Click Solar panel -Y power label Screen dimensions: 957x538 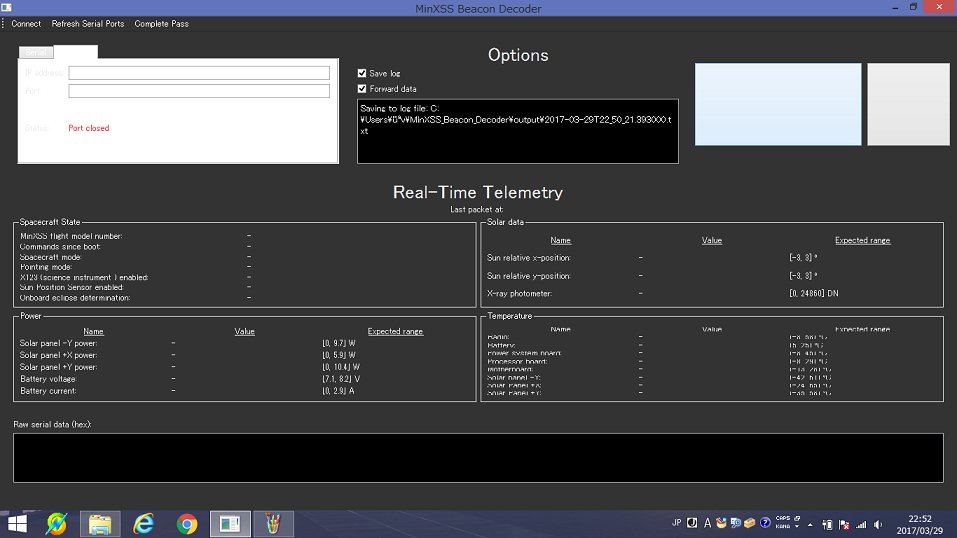pyautogui.click(x=58, y=343)
